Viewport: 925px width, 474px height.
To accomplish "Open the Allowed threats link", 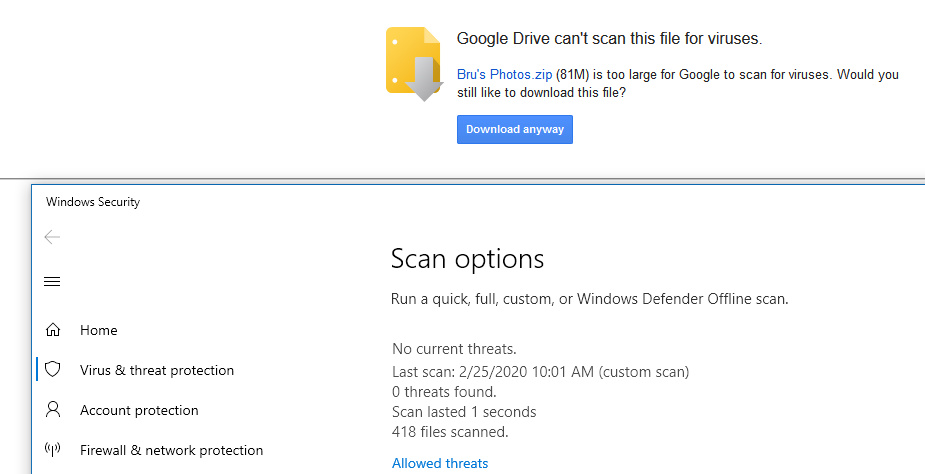I will pos(440,463).
